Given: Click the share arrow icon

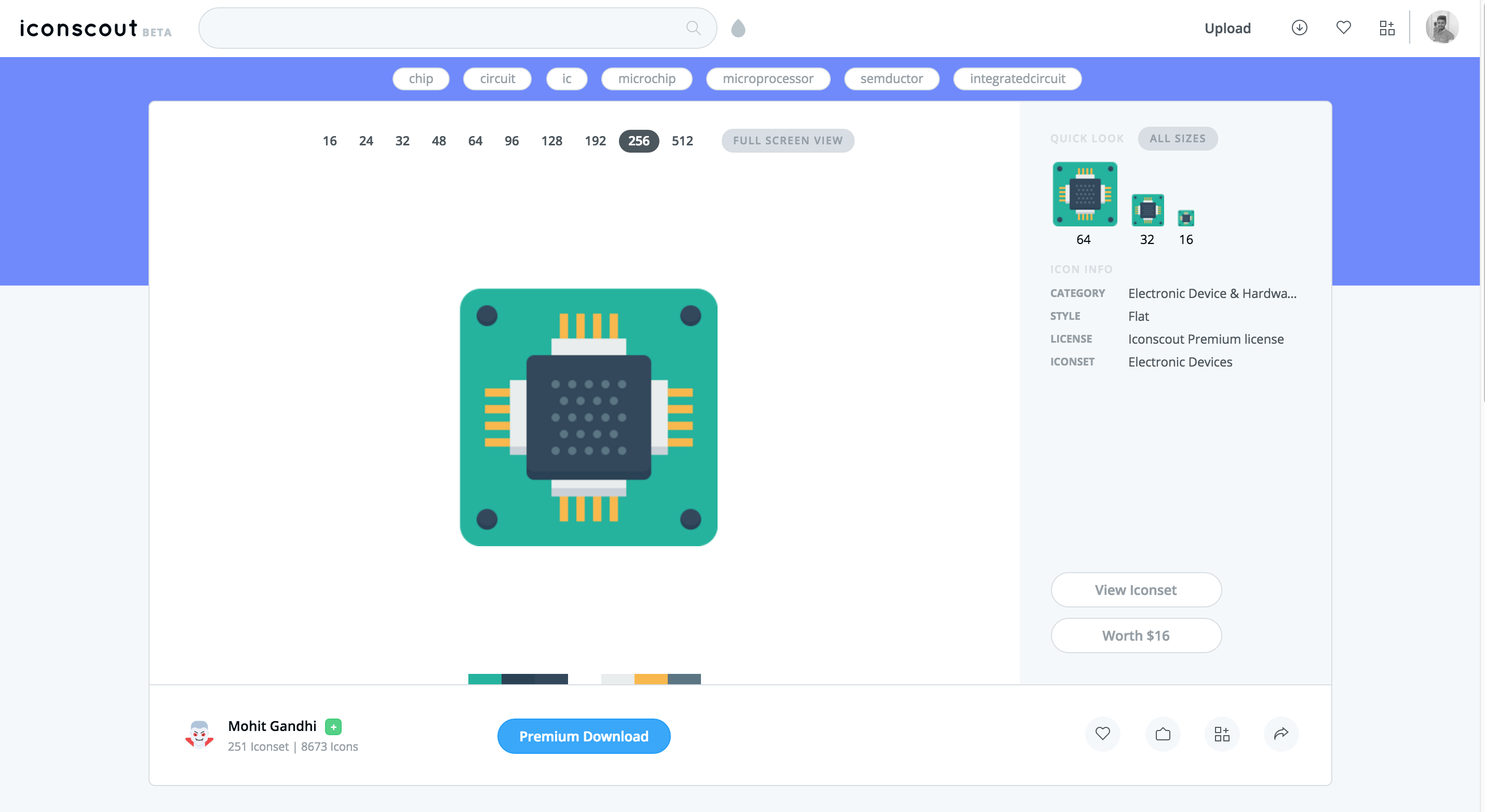Looking at the screenshot, I should [x=1280, y=734].
